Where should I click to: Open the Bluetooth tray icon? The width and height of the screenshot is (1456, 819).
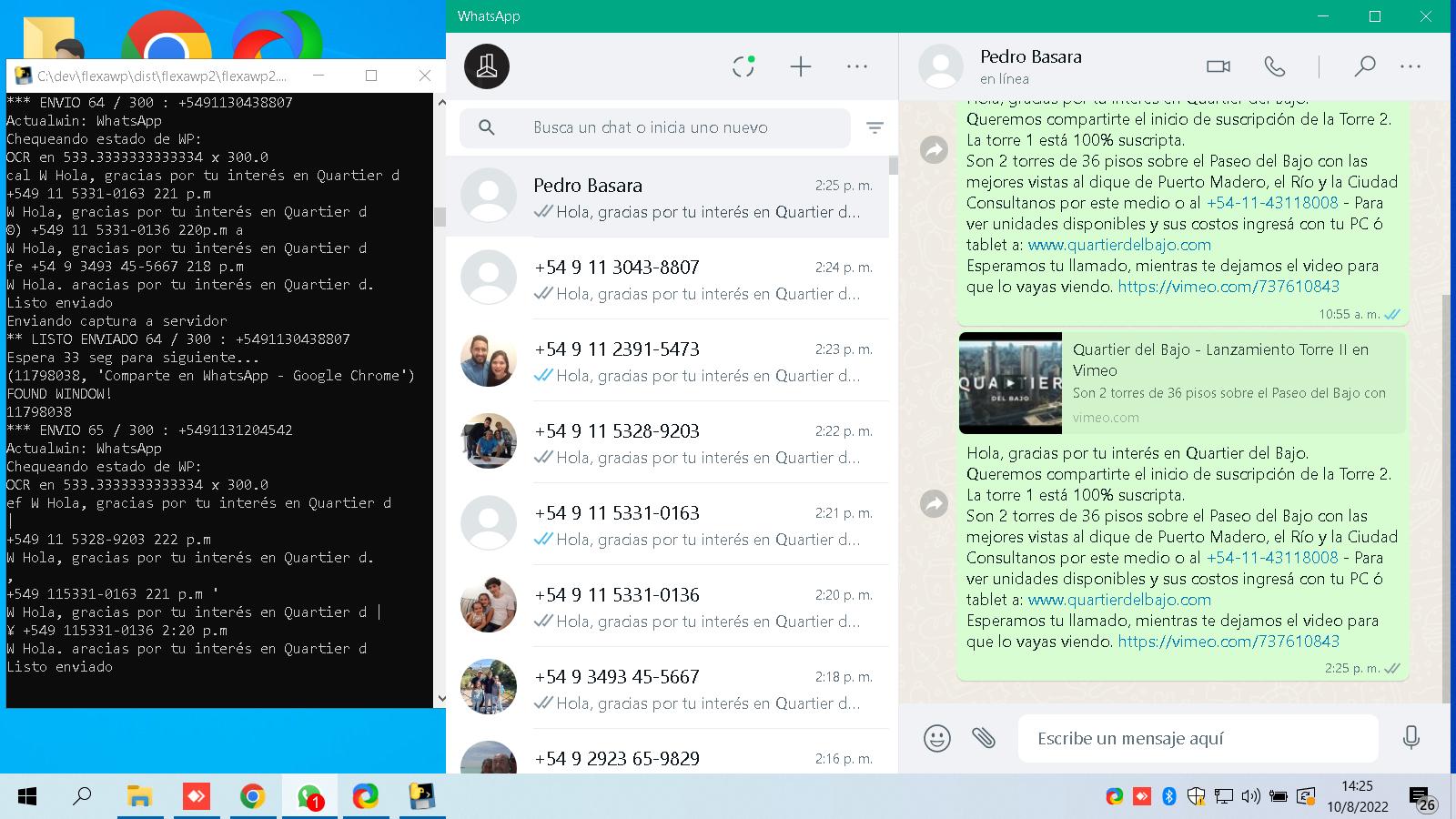coord(1169,797)
